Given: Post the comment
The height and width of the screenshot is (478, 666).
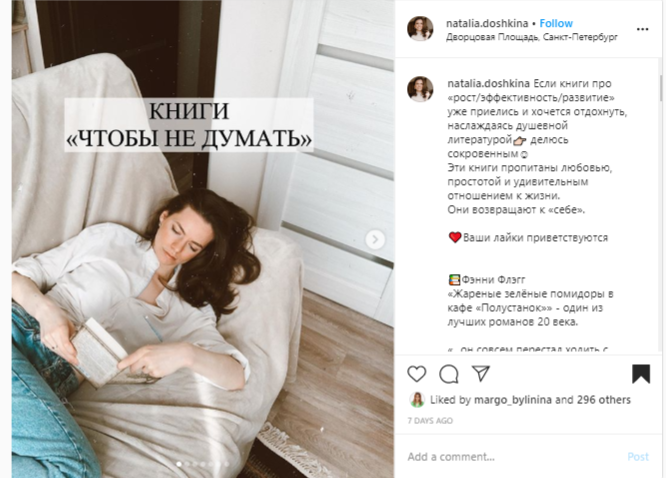Looking at the screenshot, I should 638,457.
